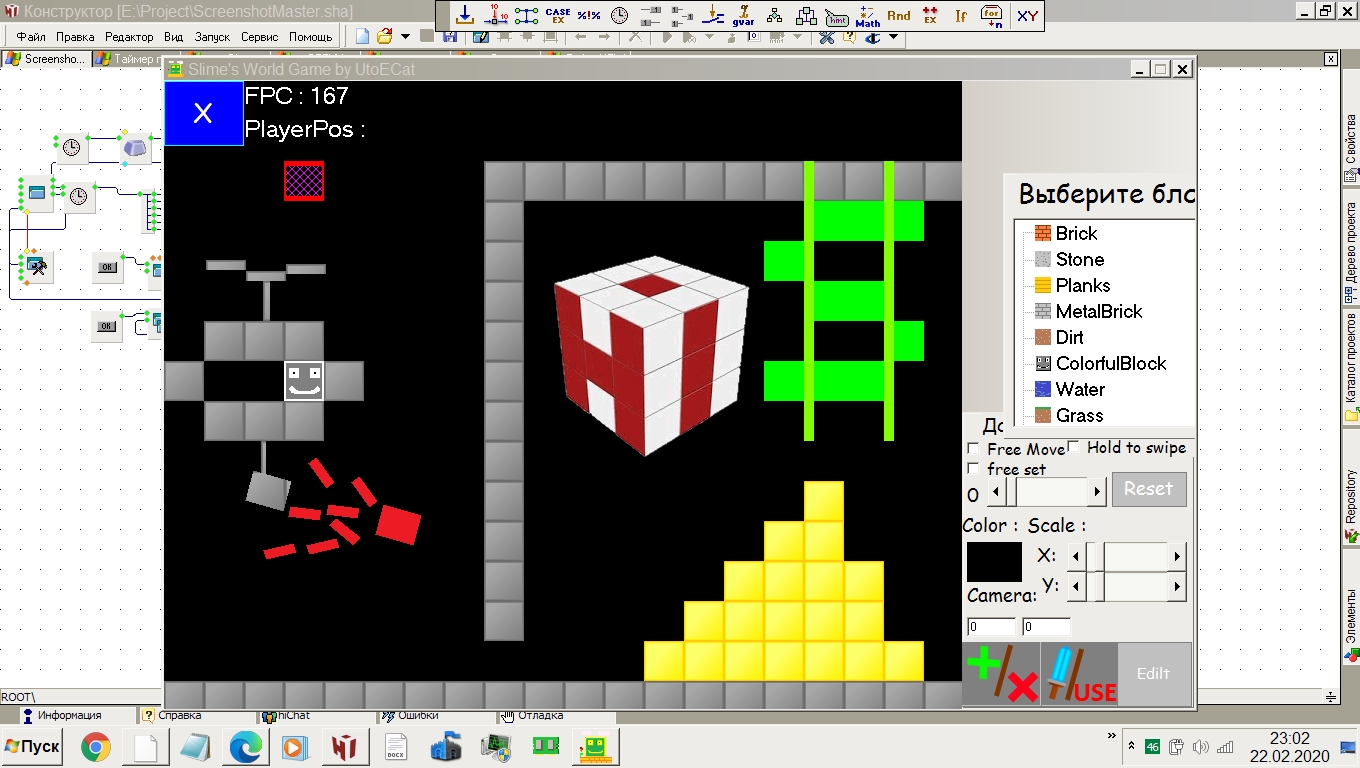Screen dimensions: 1360x768
Task: Click the USE tool icon
Action: pos(1080,674)
